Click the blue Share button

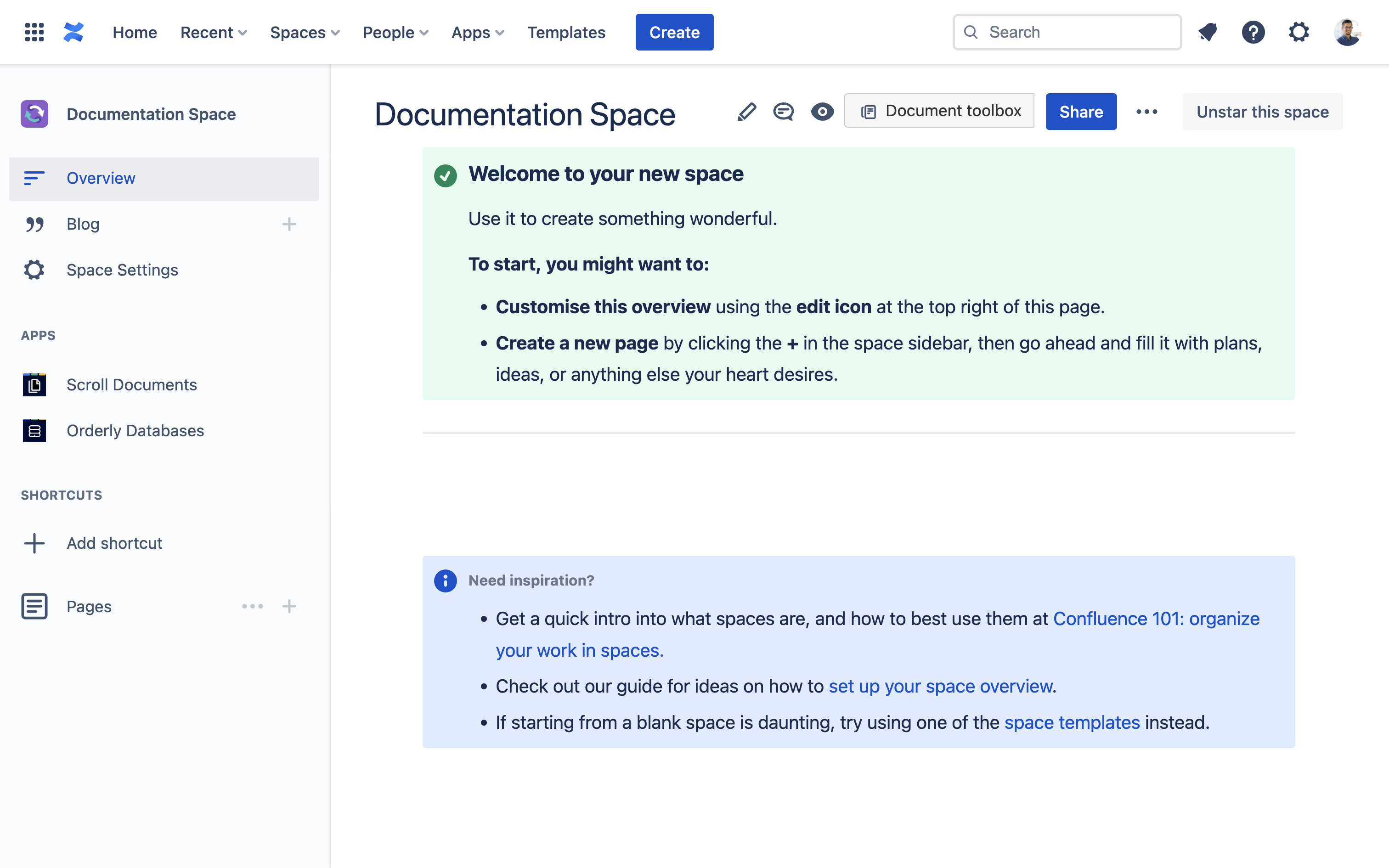(x=1081, y=111)
